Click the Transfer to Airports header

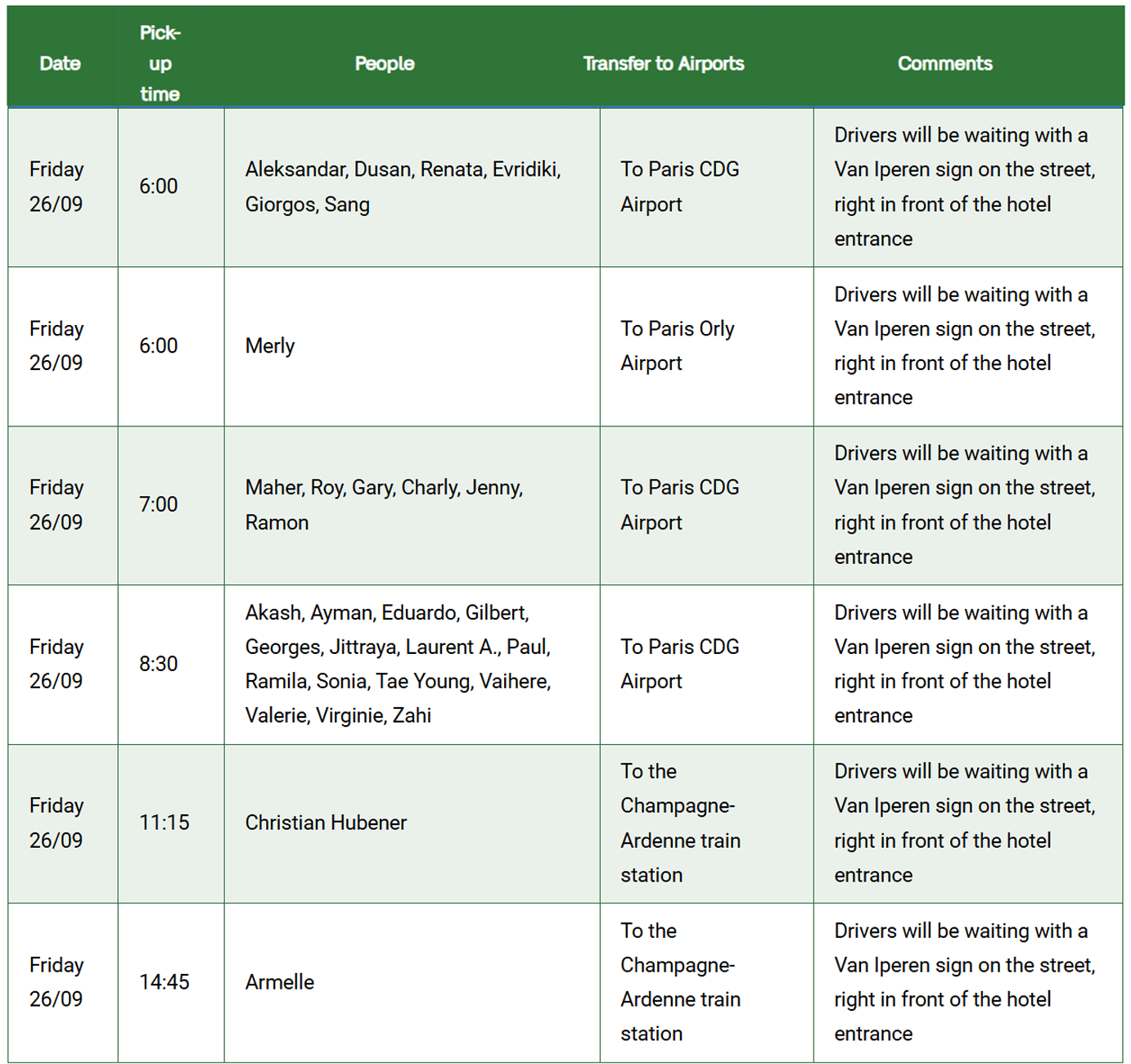pyautogui.click(x=663, y=64)
